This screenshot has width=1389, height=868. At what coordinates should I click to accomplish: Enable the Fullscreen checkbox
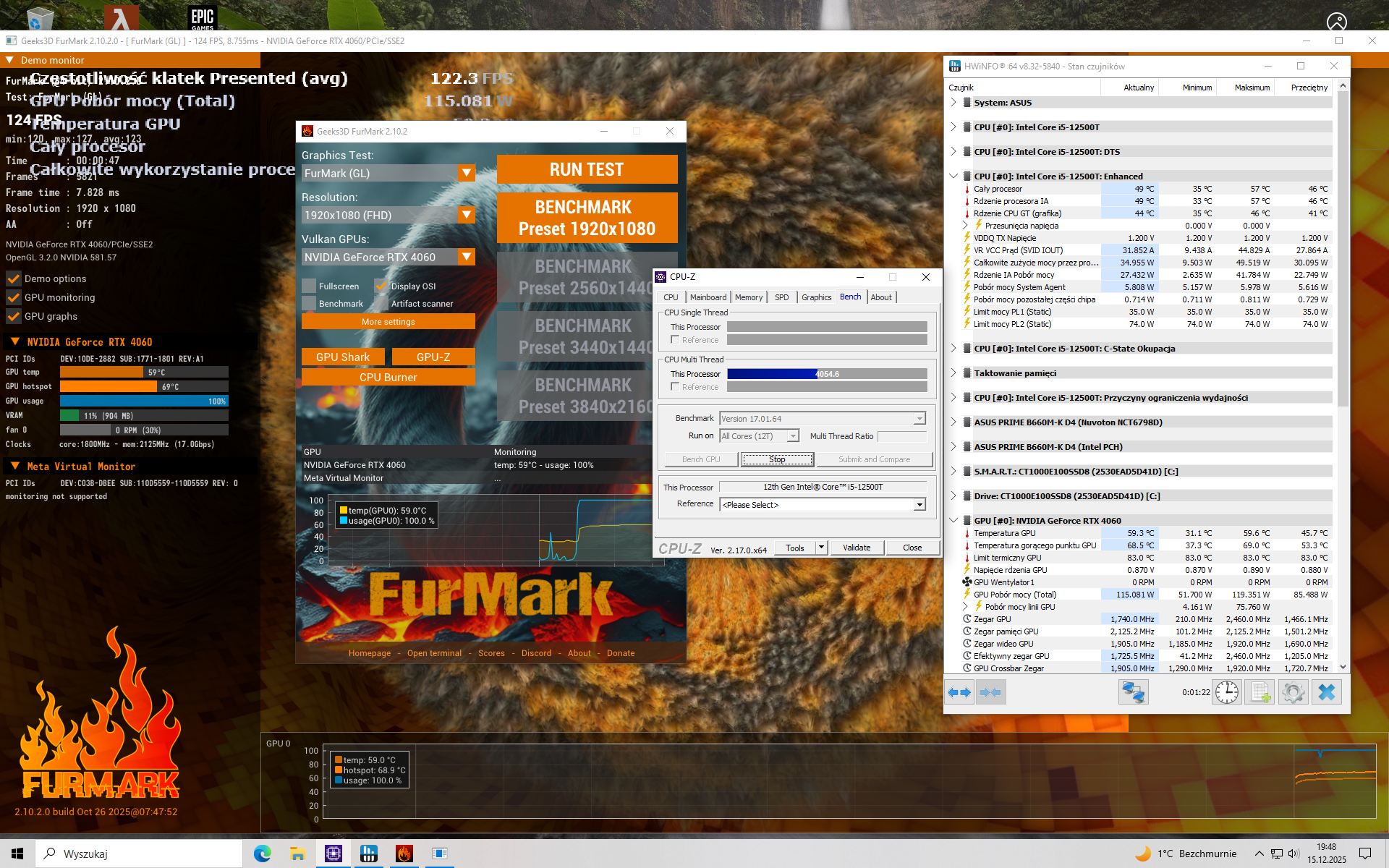coord(309,286)
